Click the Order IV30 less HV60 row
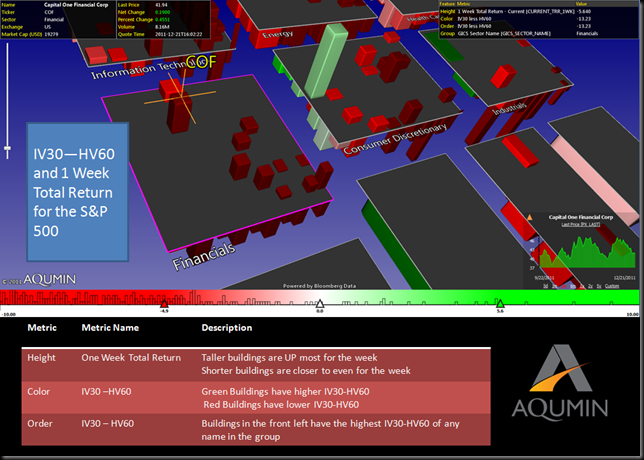Screen dimensions: 644x460 click(x=538, y=26)
